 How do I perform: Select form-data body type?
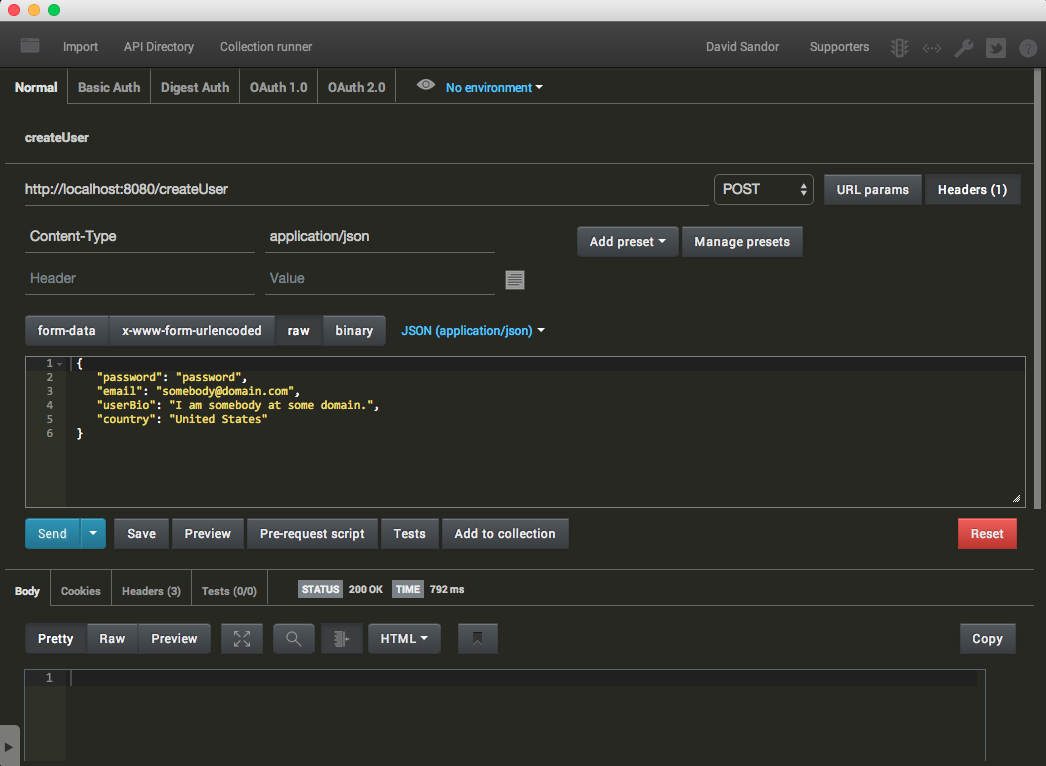point(67,330)
